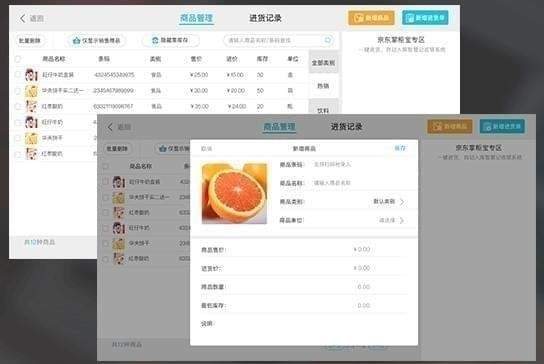Open 华夫饼干 product thumbnail in back window

(31, 138)
